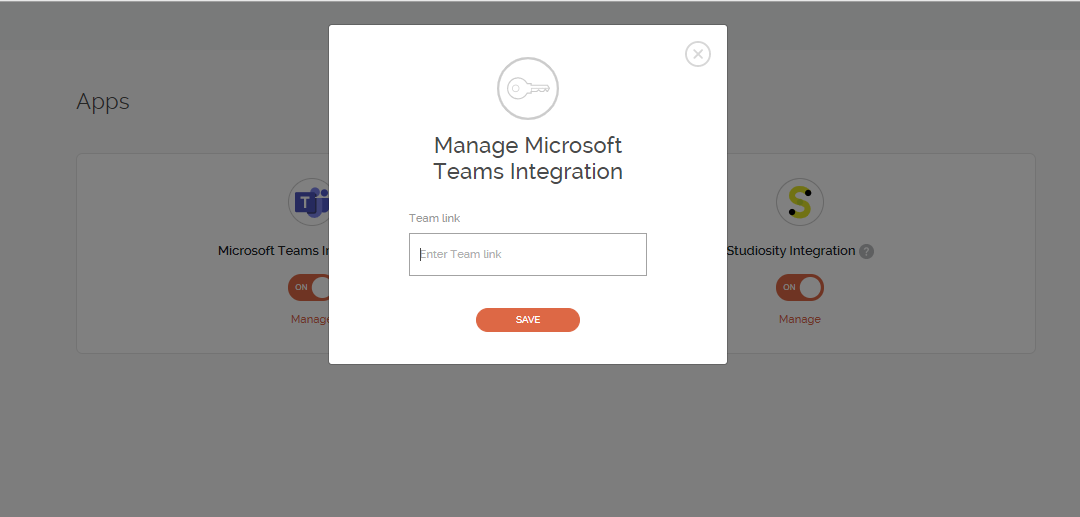Toggle the Studiosity Integration ON switch

pyautogui.click(x=800, y=287)
